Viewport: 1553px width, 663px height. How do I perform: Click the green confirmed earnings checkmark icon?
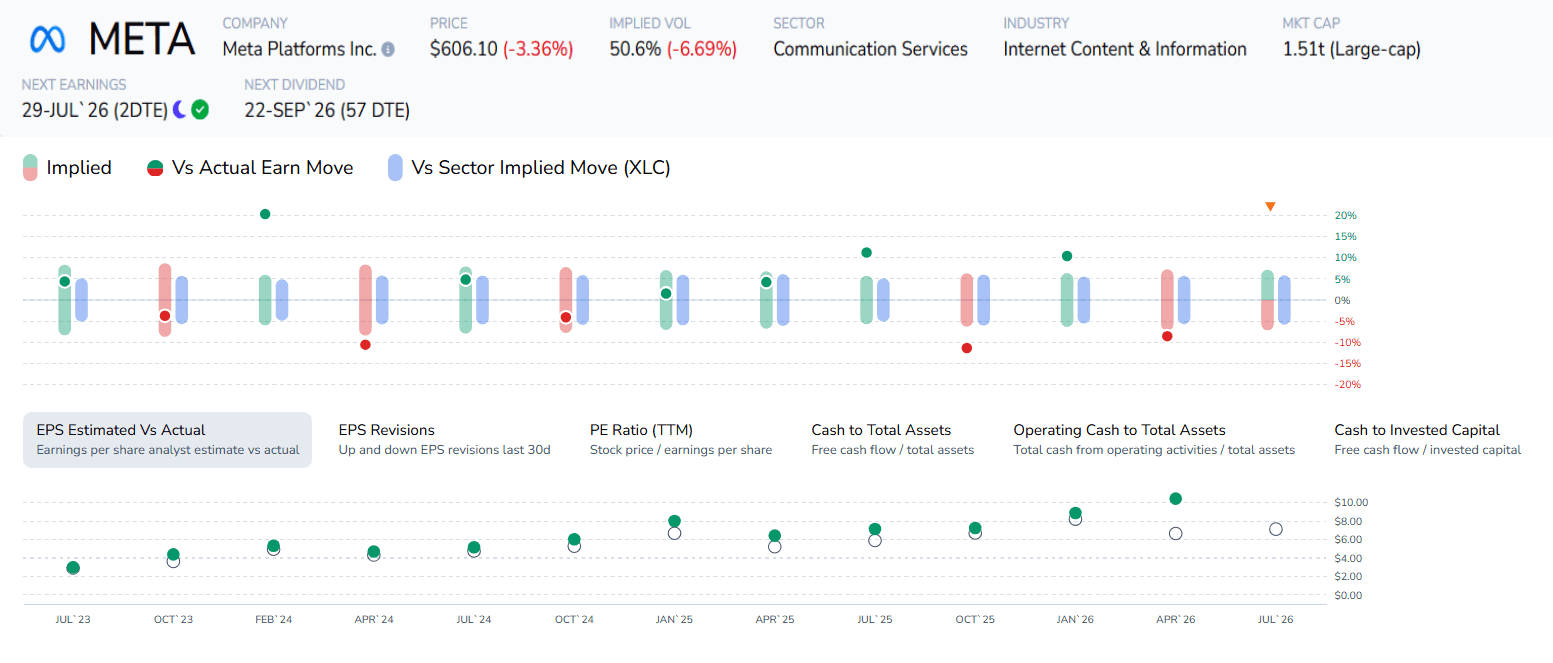coord(200,109)
